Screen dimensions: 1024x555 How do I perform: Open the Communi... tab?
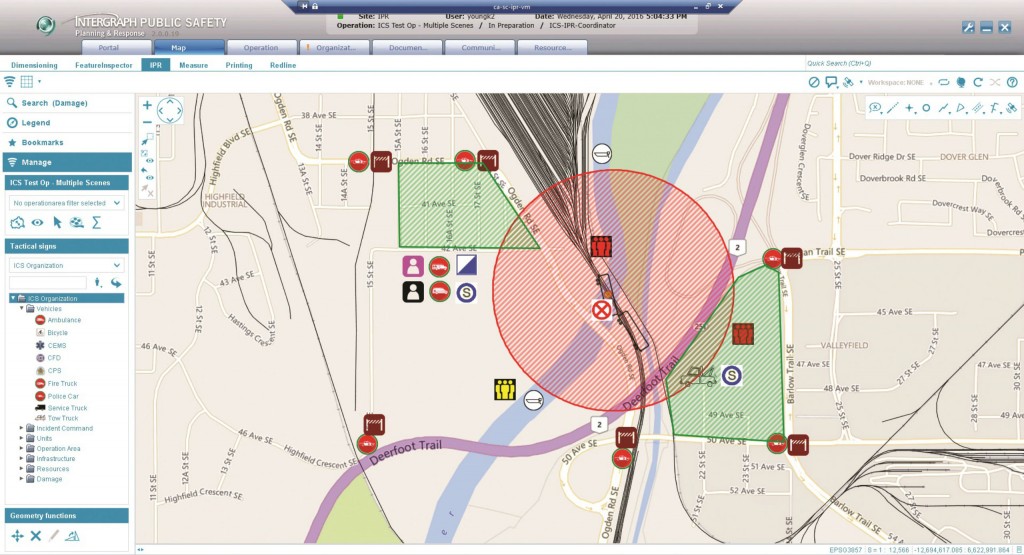tap(480, 48)
